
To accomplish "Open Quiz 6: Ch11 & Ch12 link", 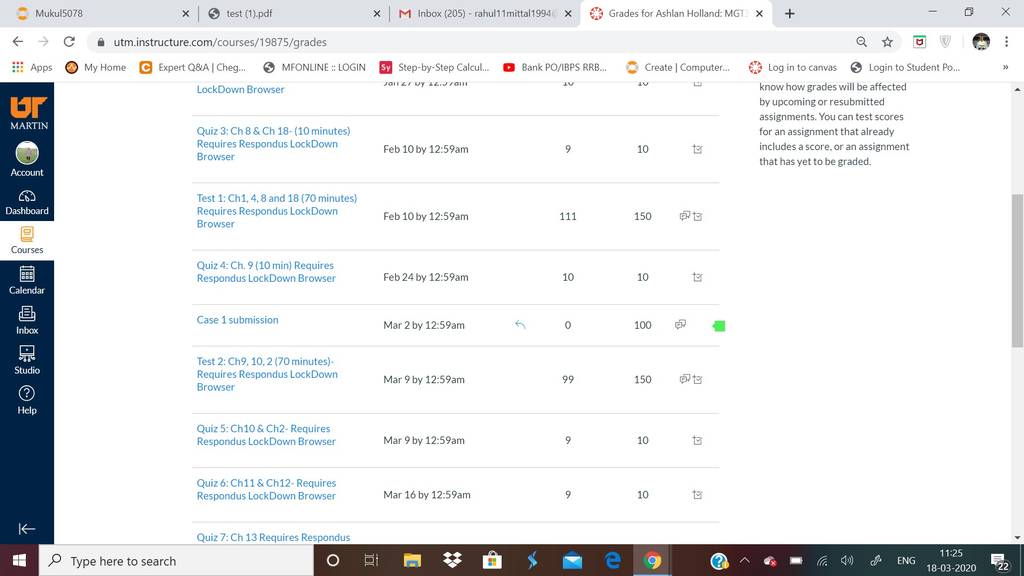I will (x=266, y=489).
